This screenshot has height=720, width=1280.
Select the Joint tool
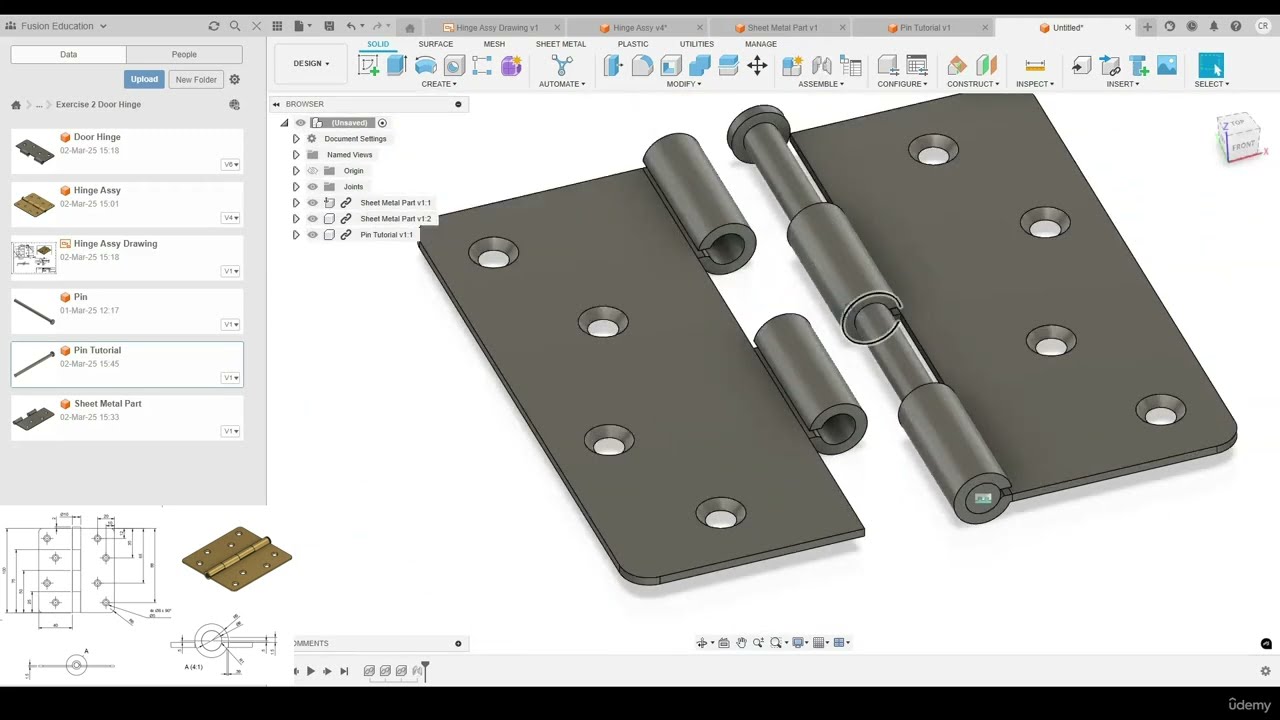point(822,66)
